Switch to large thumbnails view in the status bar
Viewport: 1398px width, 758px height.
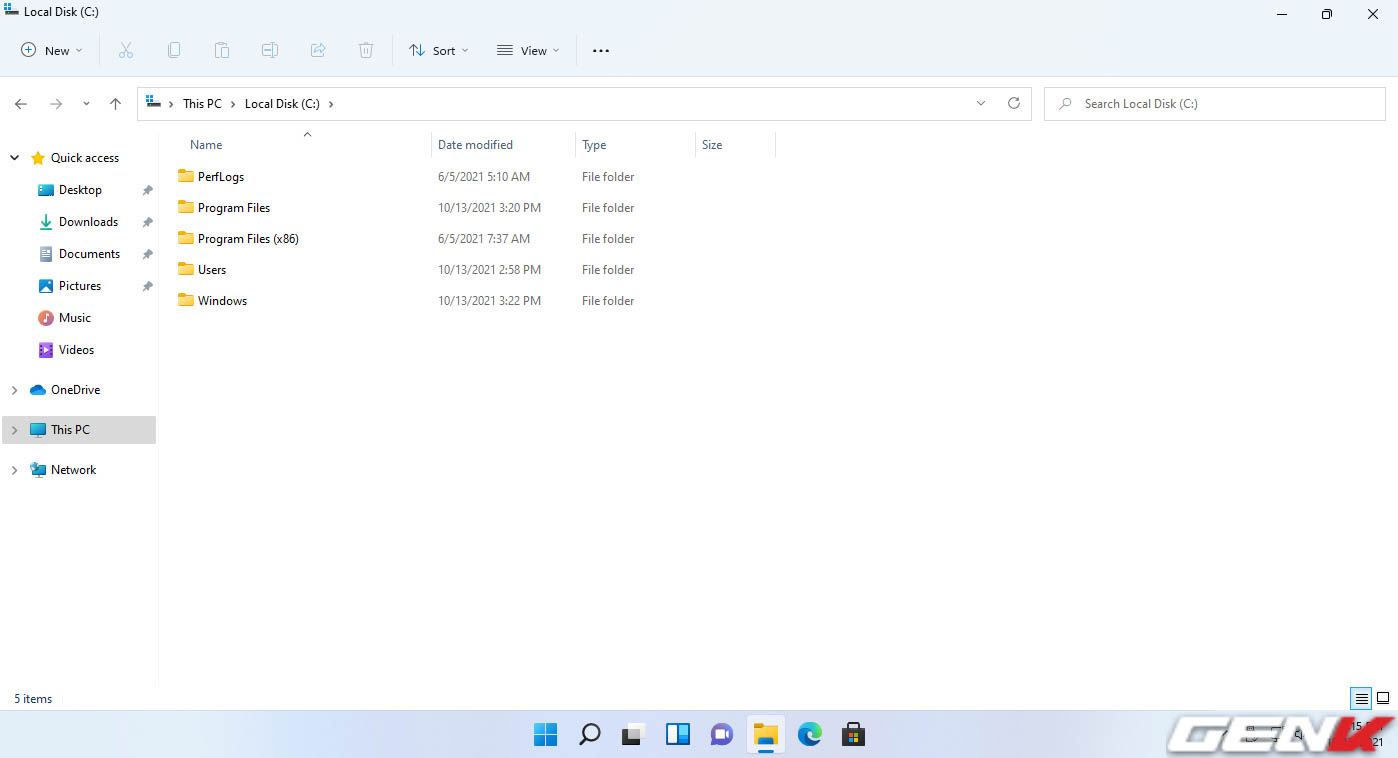1384,698
